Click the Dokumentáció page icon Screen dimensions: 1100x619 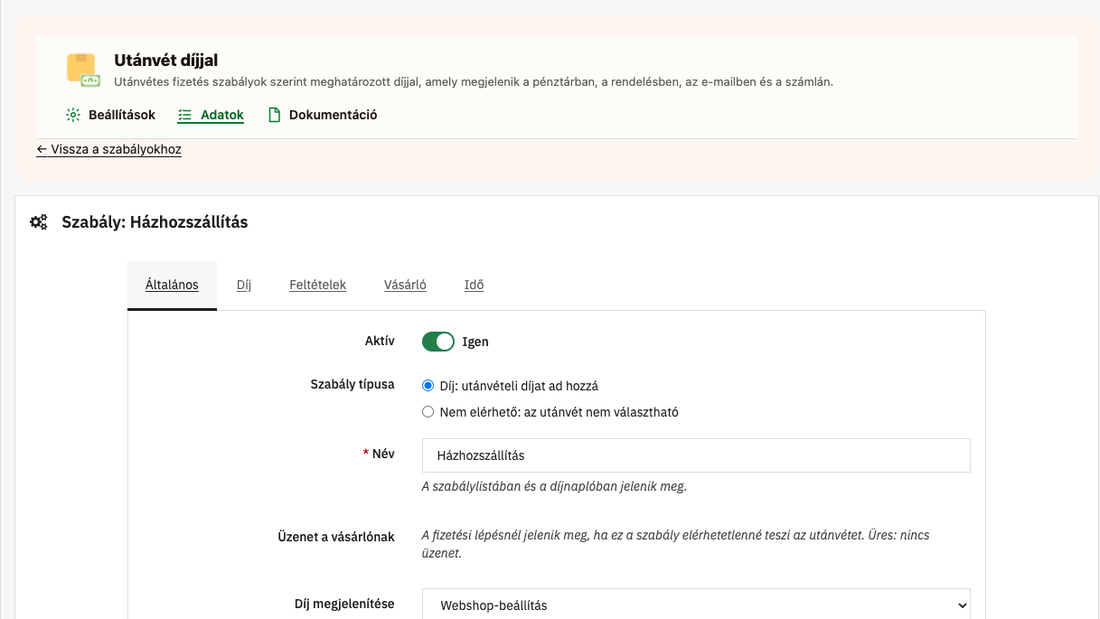coord(274,114)
